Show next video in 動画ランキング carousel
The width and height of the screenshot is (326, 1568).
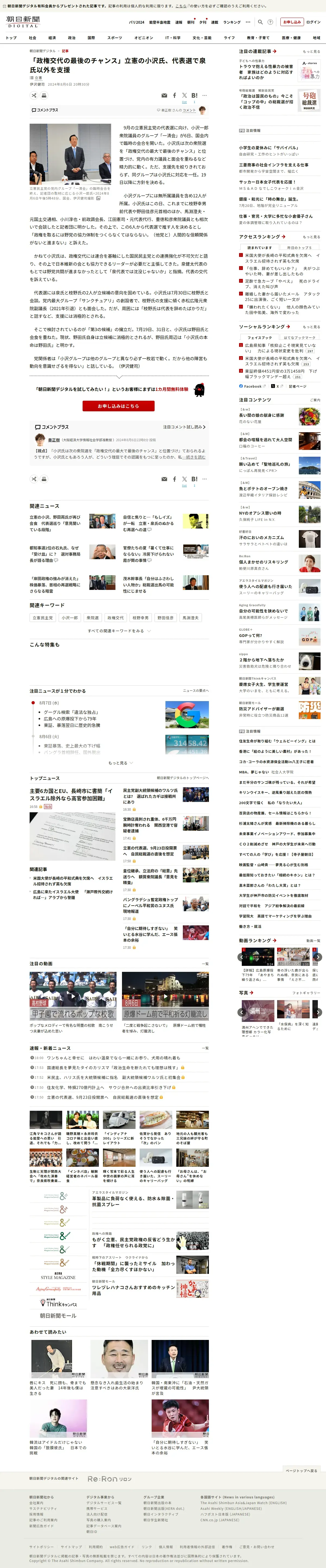click(x=318, y=957)
